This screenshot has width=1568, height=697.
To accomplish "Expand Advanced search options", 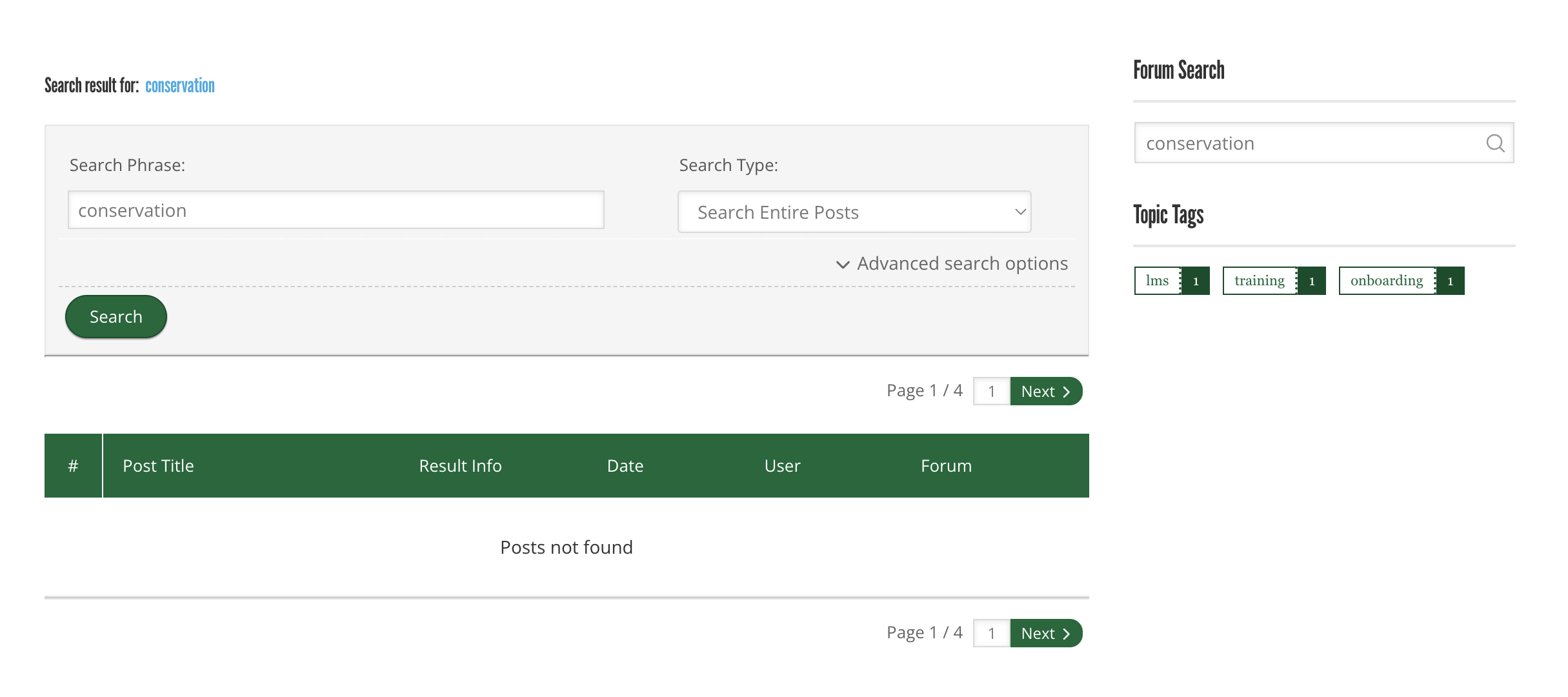I will (961, 263).
